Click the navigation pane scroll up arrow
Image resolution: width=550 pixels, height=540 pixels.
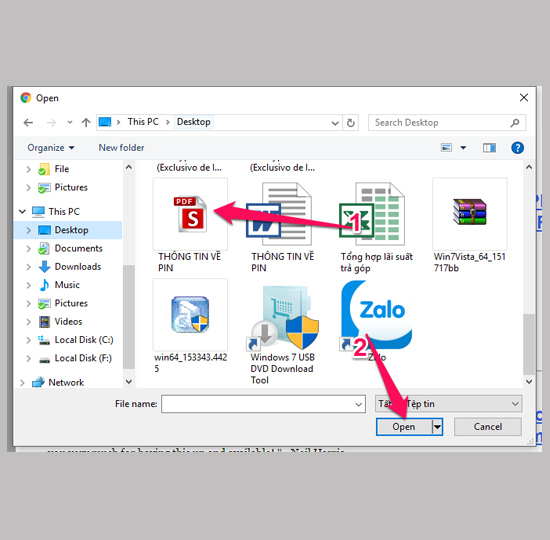(x=129, y=167)
